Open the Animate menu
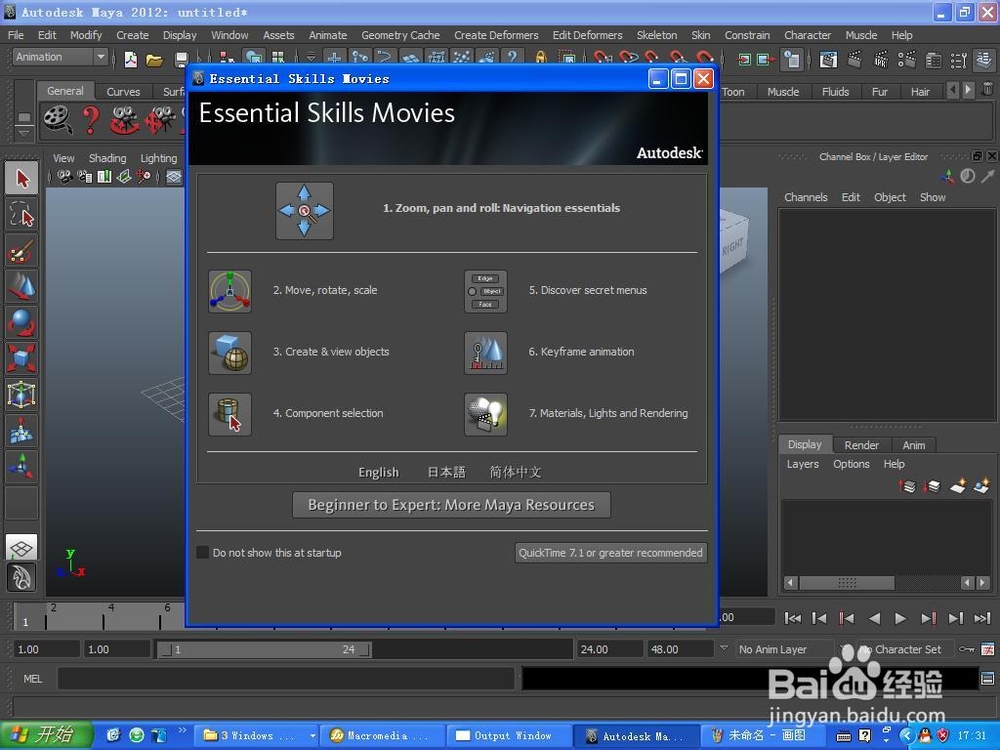This screenshot has height=750, width=1000. (x=328, y=35)
